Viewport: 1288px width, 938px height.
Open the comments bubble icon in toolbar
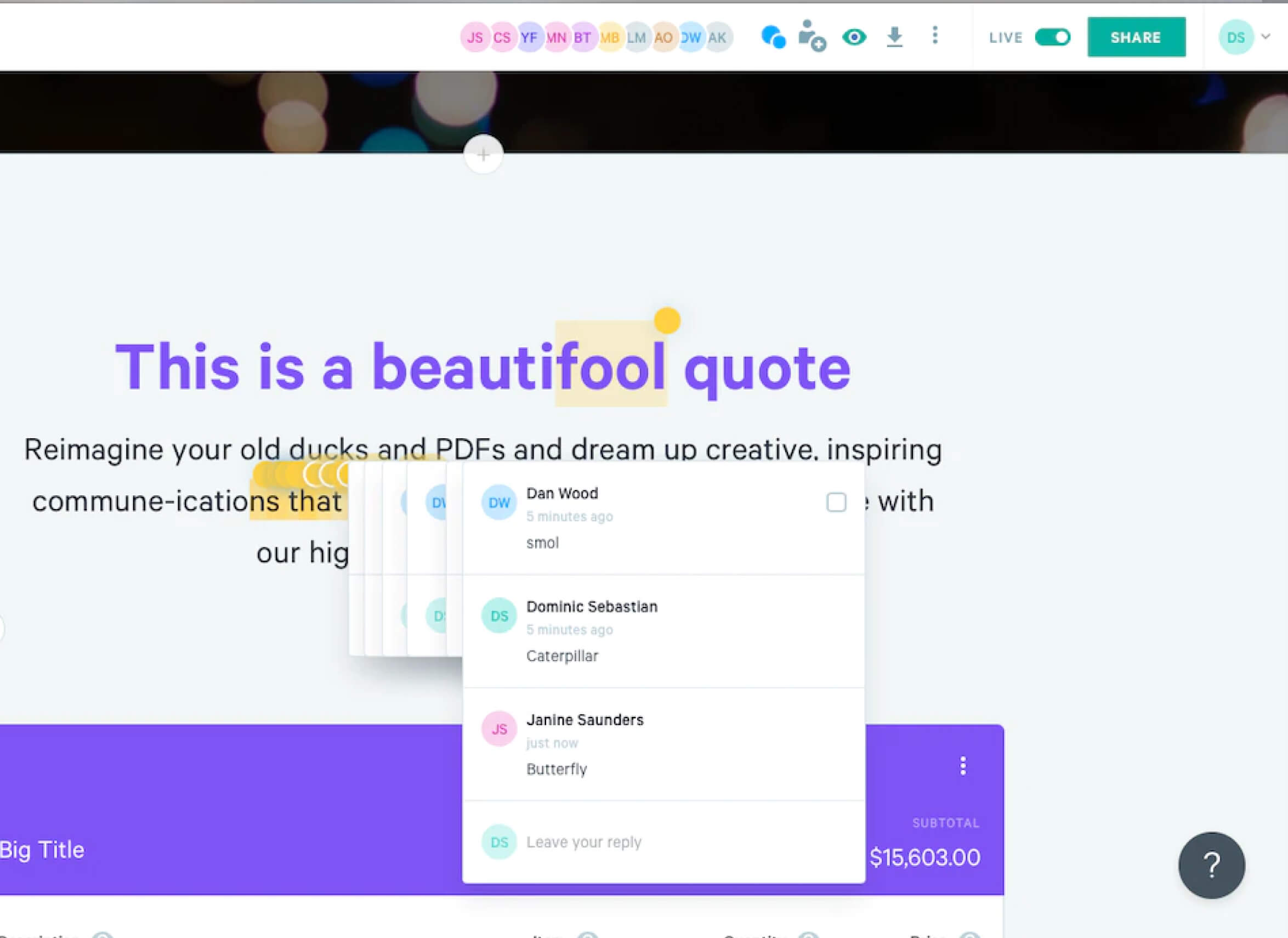[773, 37]
